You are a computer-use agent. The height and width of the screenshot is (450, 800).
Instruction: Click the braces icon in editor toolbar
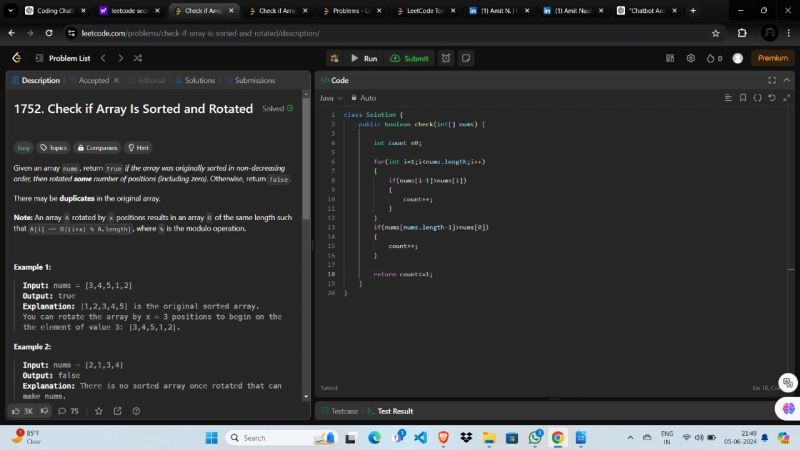758,97
